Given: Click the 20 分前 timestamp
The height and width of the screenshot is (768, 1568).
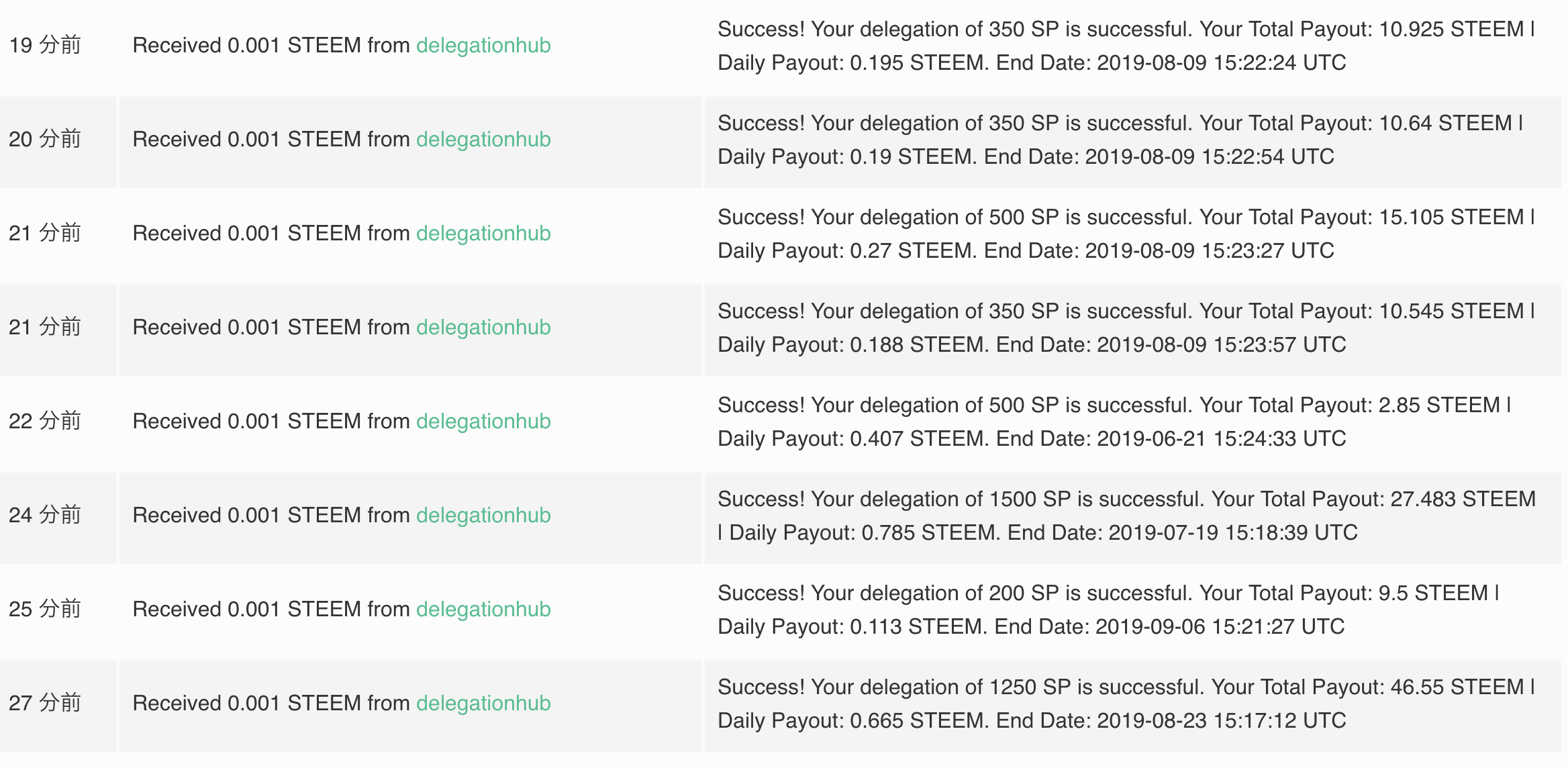Looking at the screenshot, I should pyautogui.click(x=45, y=140).
